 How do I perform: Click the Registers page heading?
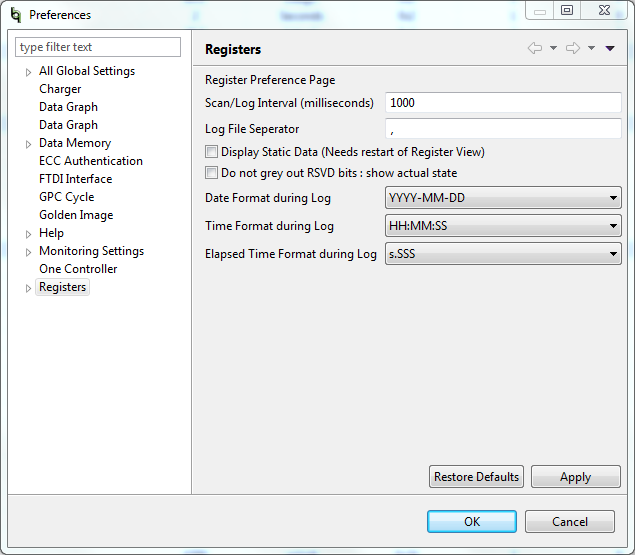point(233,49)
